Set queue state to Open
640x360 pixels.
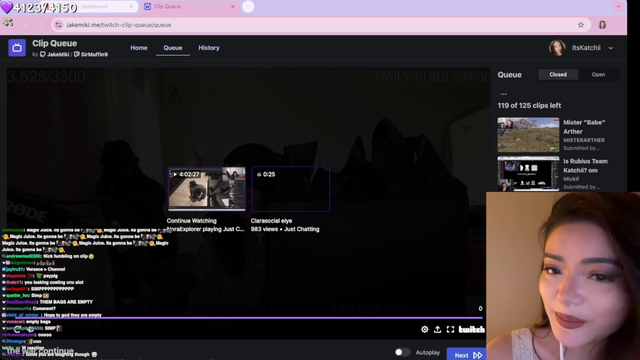pos(598,75)
